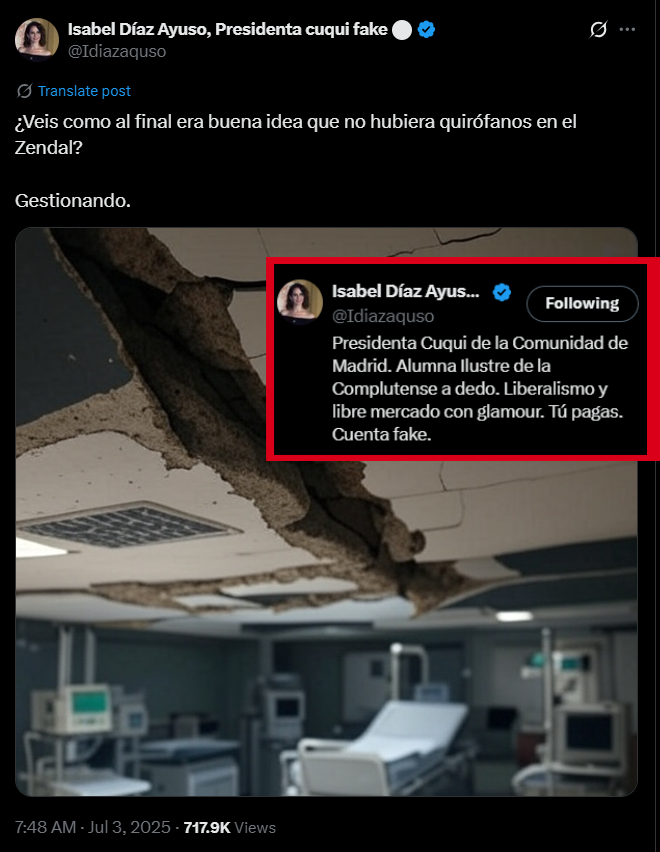Image resolution: width=660 pixels, height=852 pixels.
Task: Open the three-dot more options menu
Action: tap(627, 29)
